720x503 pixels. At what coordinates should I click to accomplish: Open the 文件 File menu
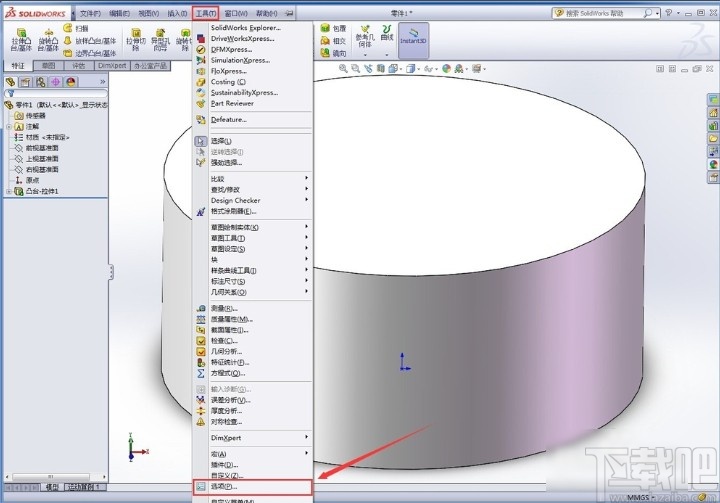[90, 13]
